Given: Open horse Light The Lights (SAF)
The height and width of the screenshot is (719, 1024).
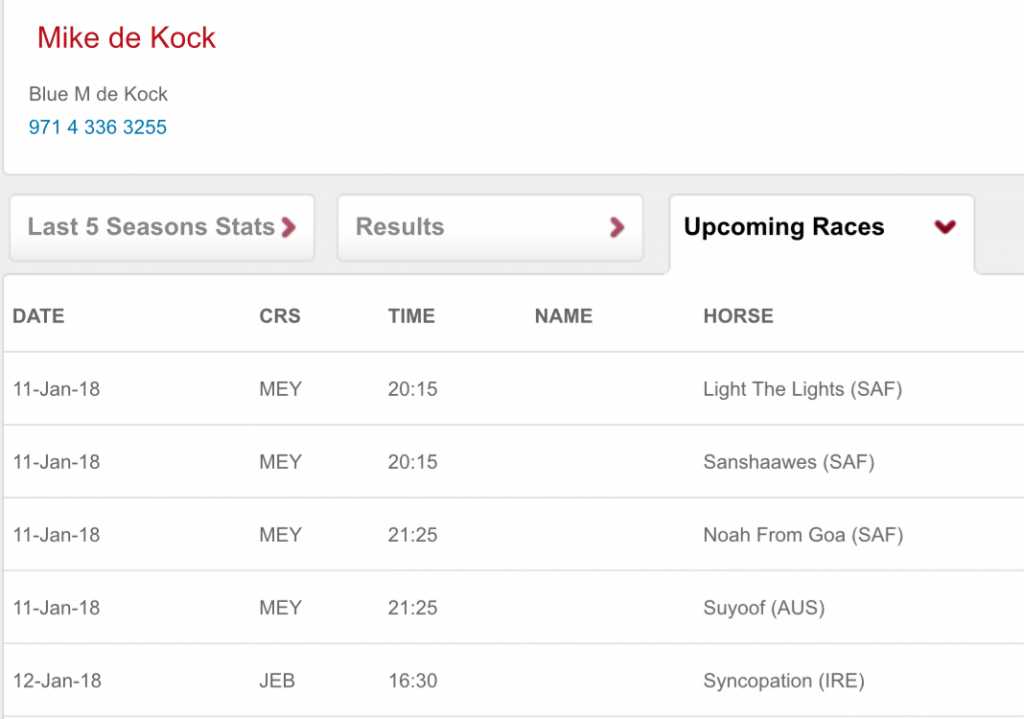Looking at the screenshot, I should 802,389.
